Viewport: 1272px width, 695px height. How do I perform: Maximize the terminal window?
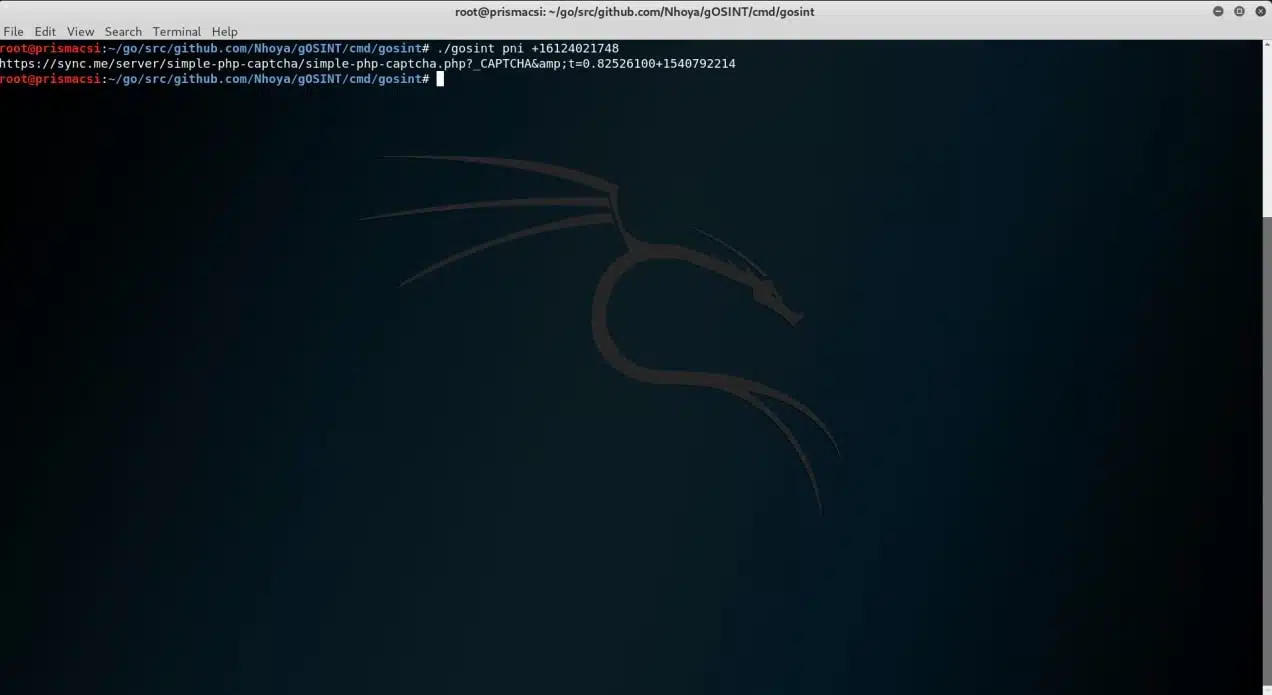[1239, 11]
